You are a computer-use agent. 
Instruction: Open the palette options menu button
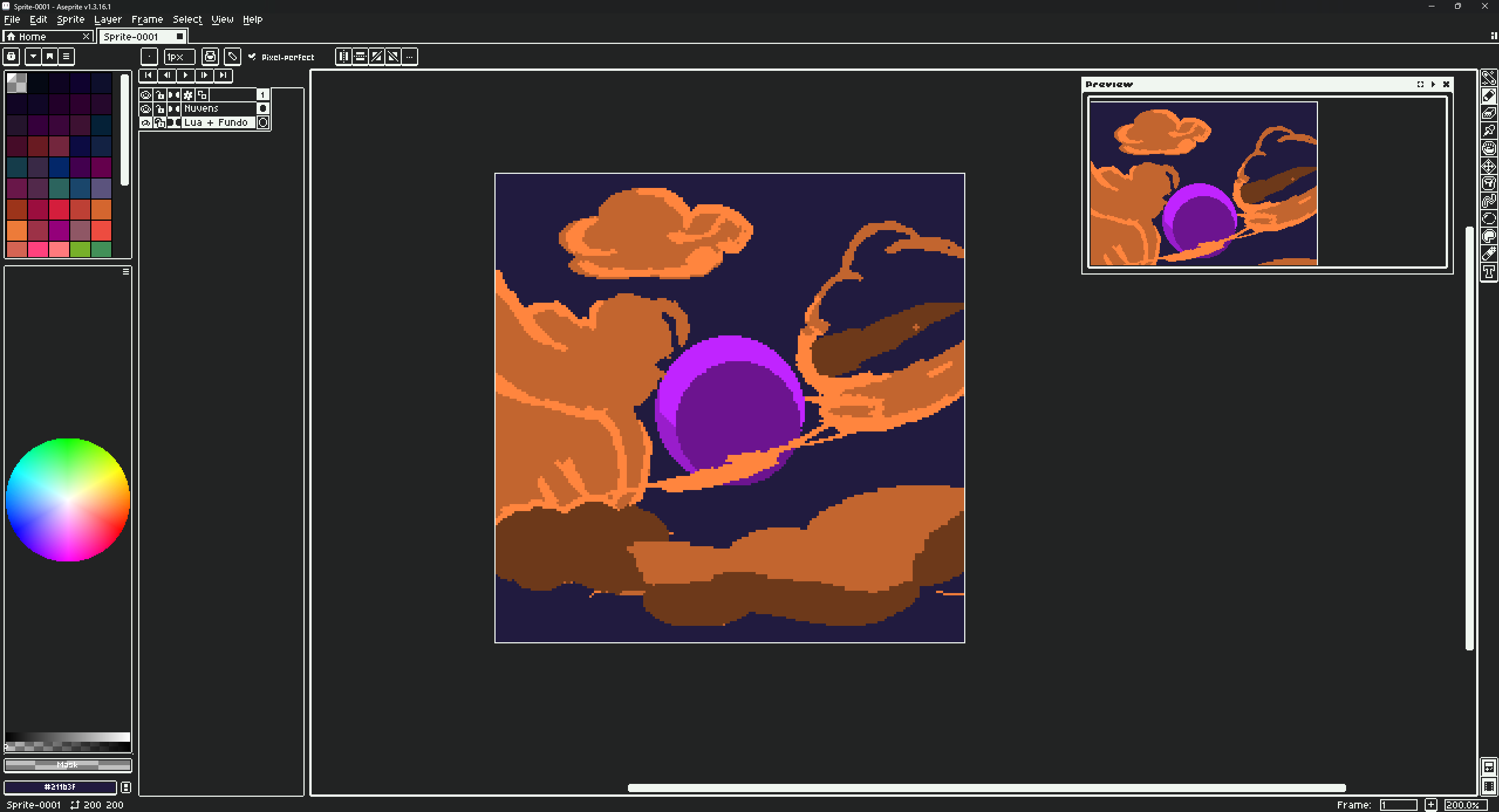(x=66, y=57)
